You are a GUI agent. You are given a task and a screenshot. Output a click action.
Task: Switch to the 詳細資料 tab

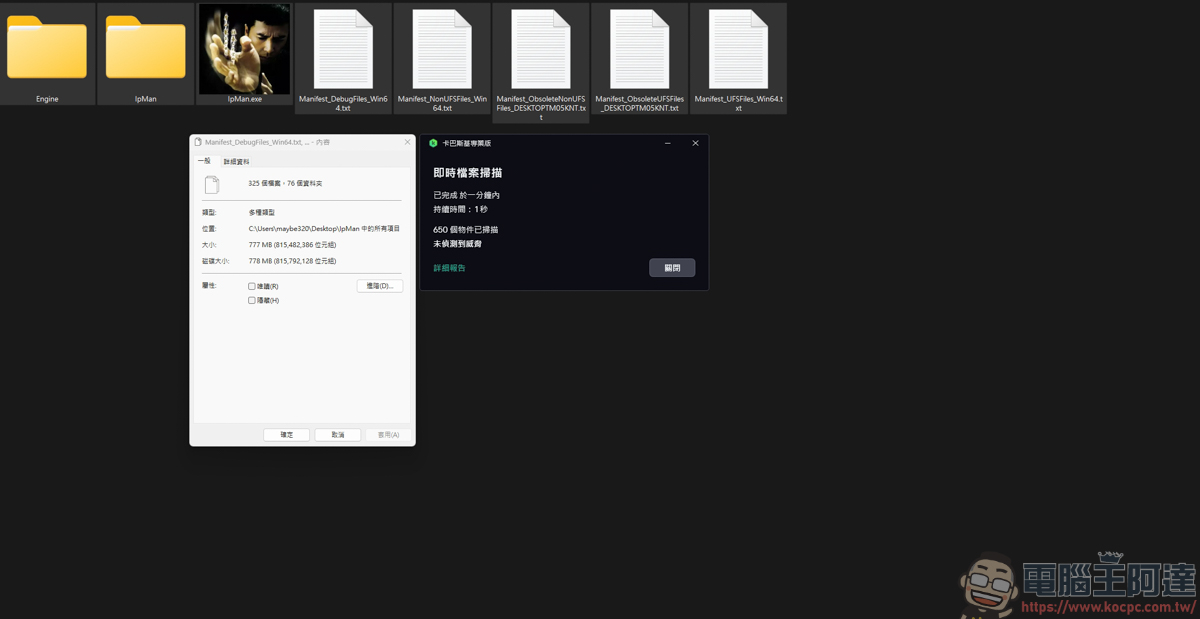[237, 161]
